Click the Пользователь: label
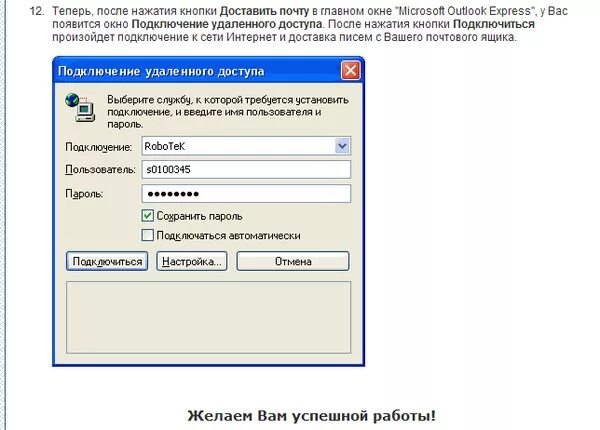 click(x=100, y=169)
